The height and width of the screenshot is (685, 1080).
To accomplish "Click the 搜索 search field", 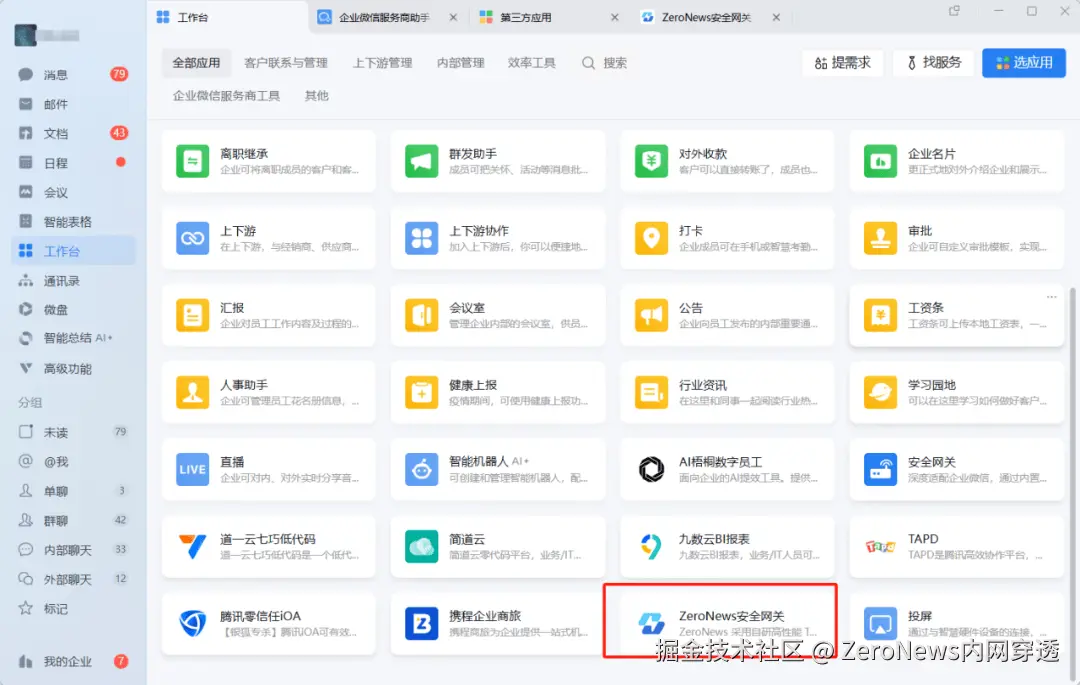I will click(605, 63).
